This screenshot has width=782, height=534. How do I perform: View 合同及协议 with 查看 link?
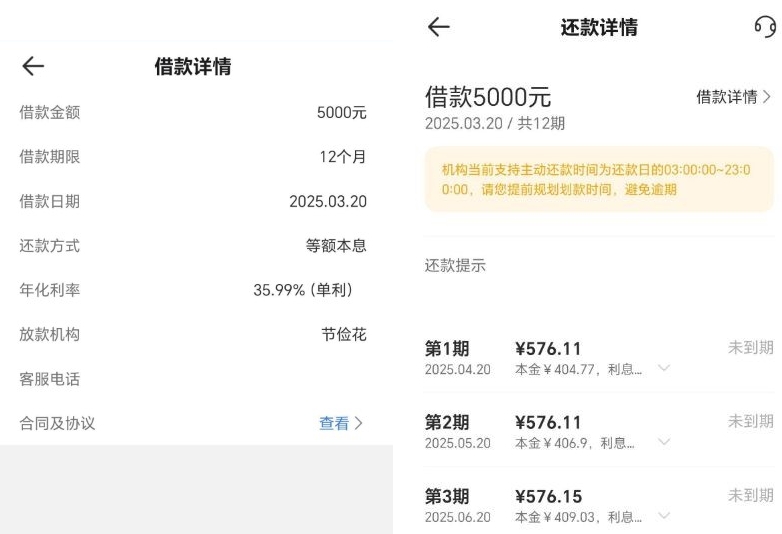[341, 423]
